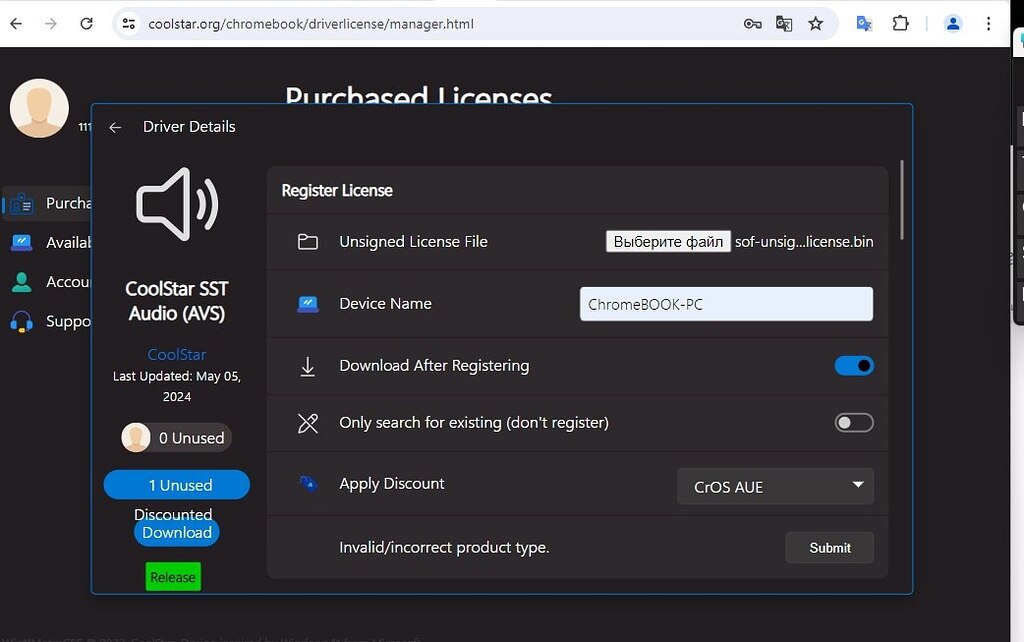Click the Available drivers laptop icon
Image resolution: width=1024 pixels, height=642 pixels.
(21, 243)
